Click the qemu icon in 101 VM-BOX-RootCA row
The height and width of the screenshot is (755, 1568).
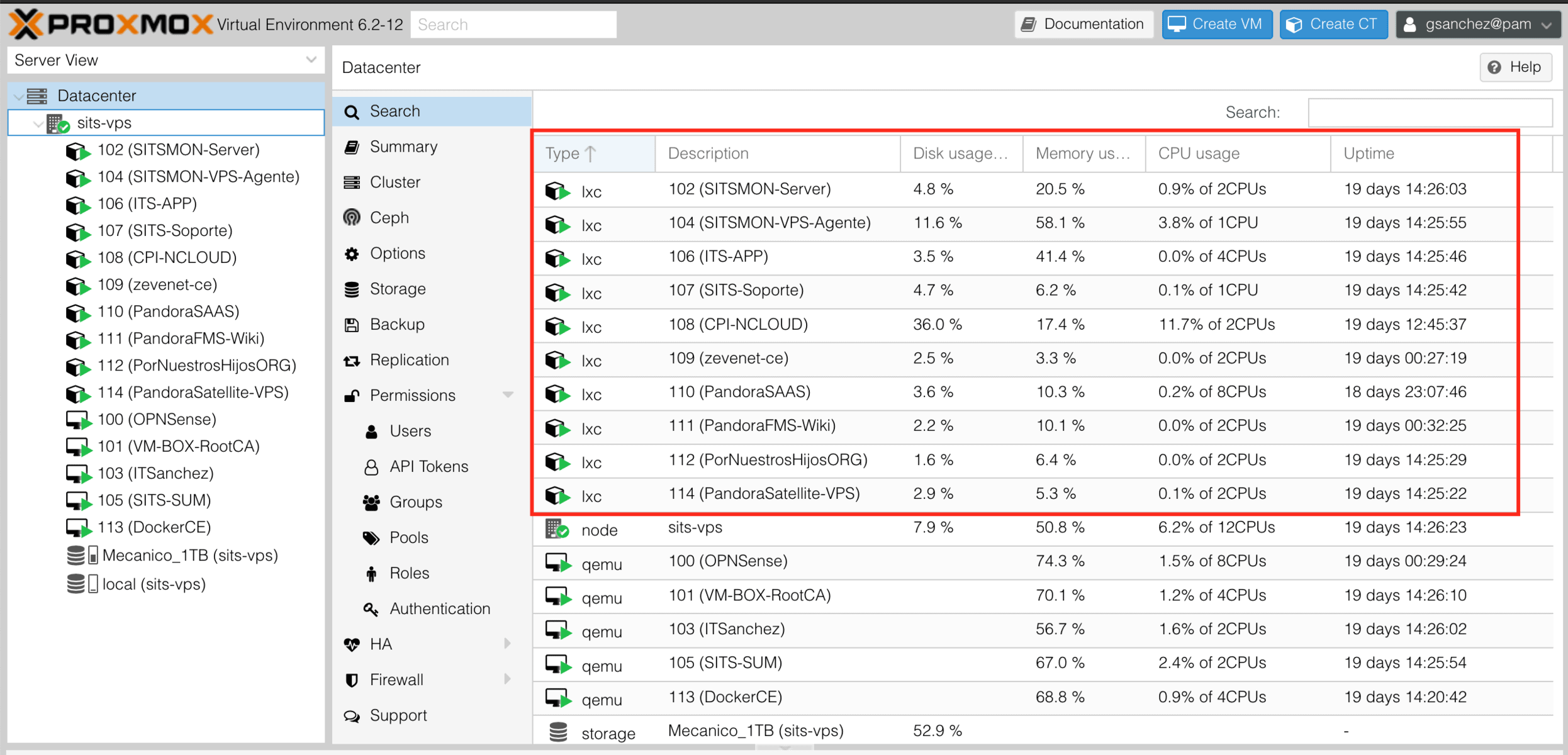(557, 596)
